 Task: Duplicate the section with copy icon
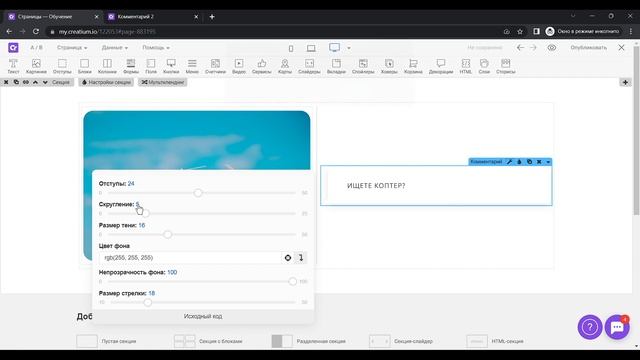click(x=16, y=82)
